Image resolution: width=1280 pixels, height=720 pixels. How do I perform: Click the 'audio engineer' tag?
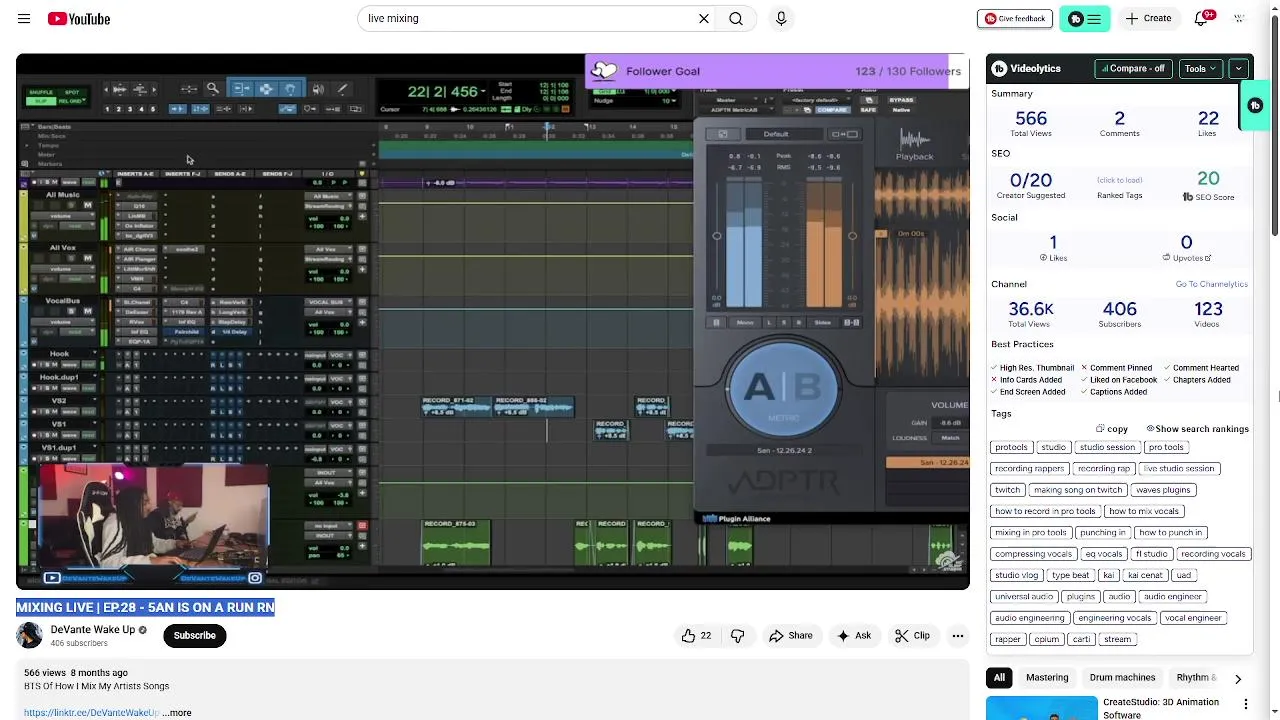tap(1172, 596)
